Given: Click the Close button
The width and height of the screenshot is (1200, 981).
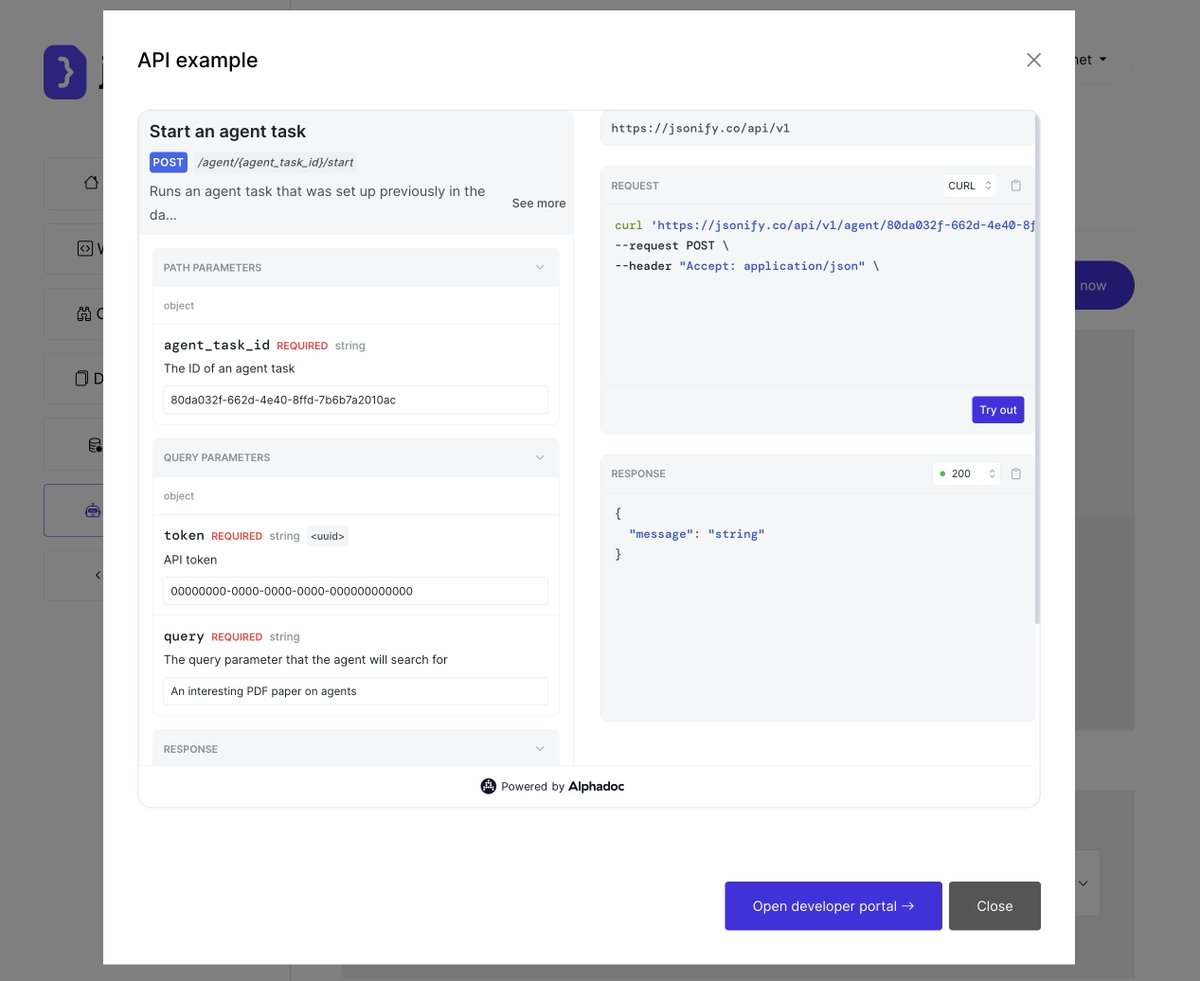Looking at the screenshot, I should pyautogui.click(x=995, y=906).
